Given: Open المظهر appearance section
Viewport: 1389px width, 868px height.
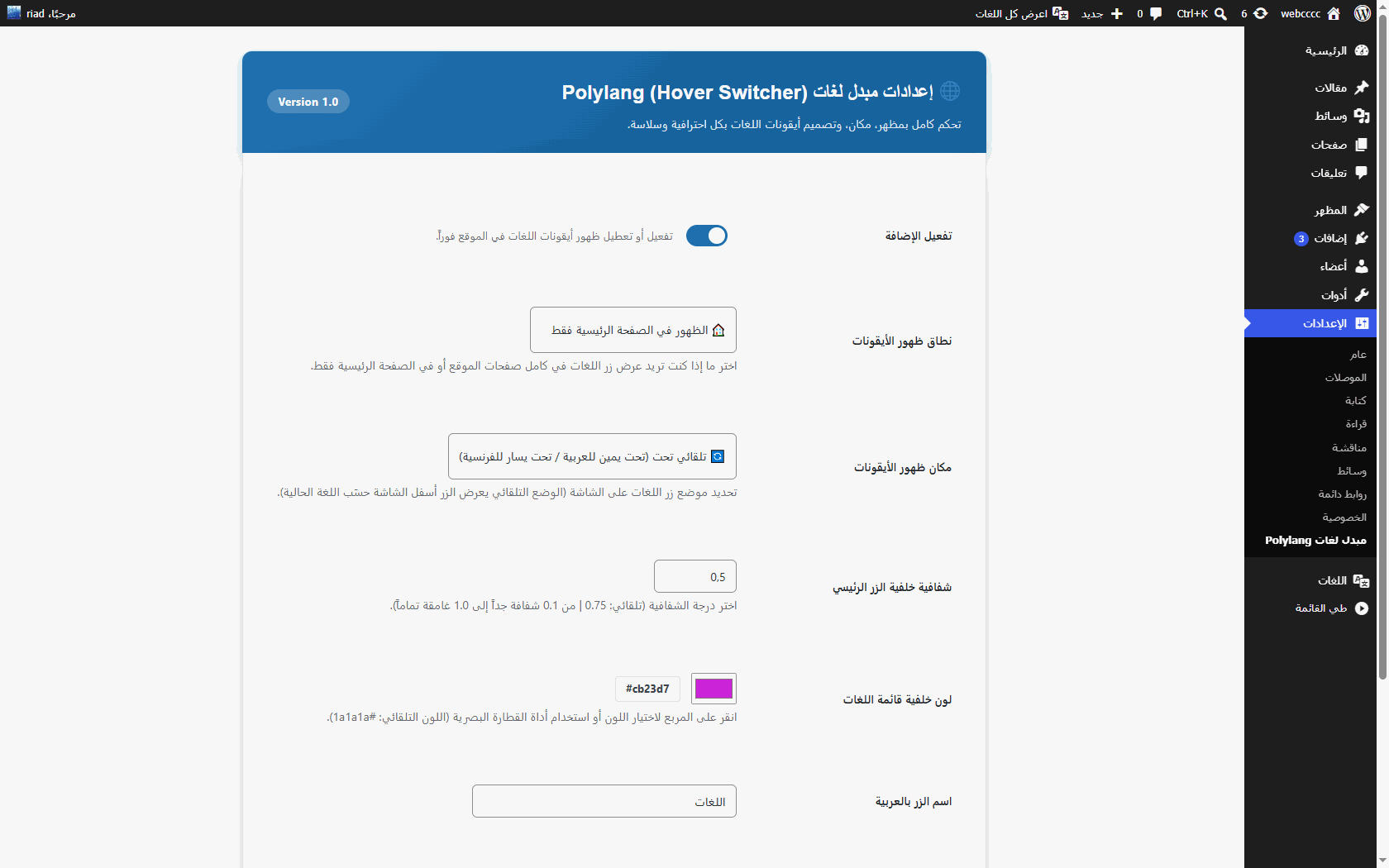Looking at the screenshot, I should pyautogui.click(x=1310, y=210).
